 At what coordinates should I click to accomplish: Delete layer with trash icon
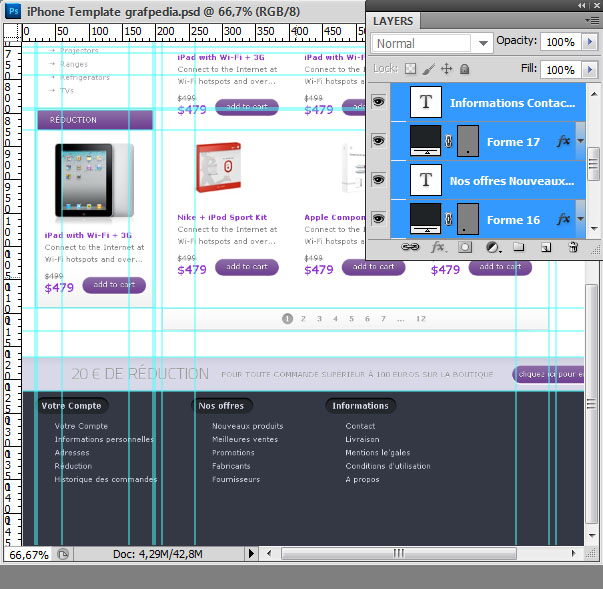tap(573, 247)
